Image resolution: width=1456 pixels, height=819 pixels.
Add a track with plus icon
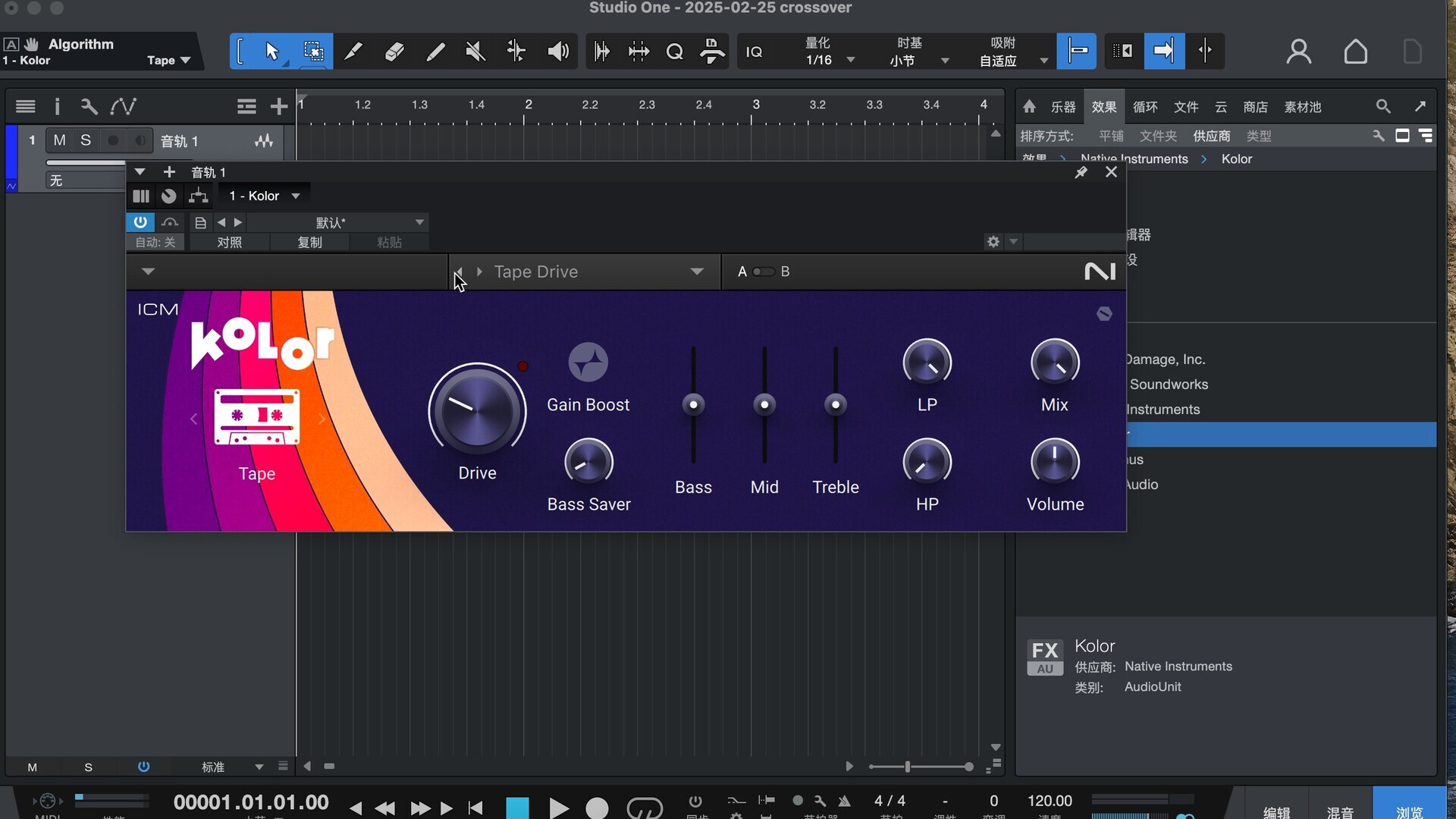click(279, 106)
